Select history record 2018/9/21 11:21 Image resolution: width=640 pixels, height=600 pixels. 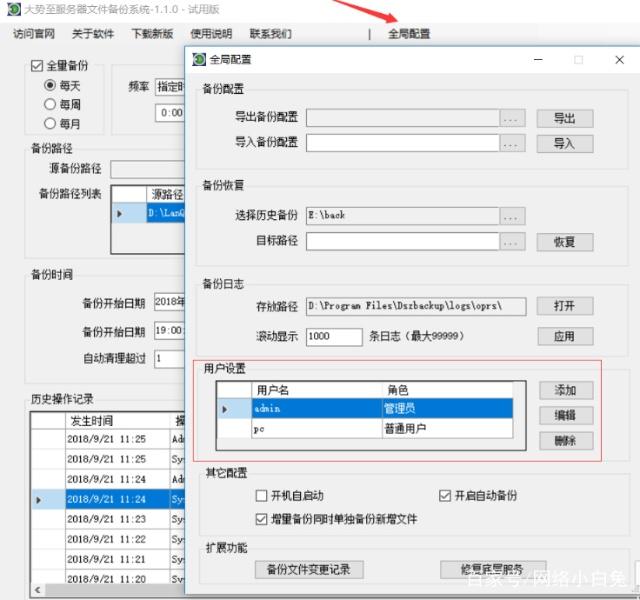108,560
